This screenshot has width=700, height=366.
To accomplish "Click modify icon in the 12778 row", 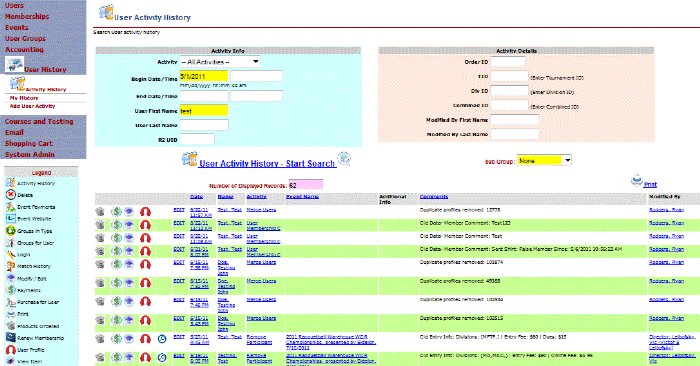I will tap(129, 212).
